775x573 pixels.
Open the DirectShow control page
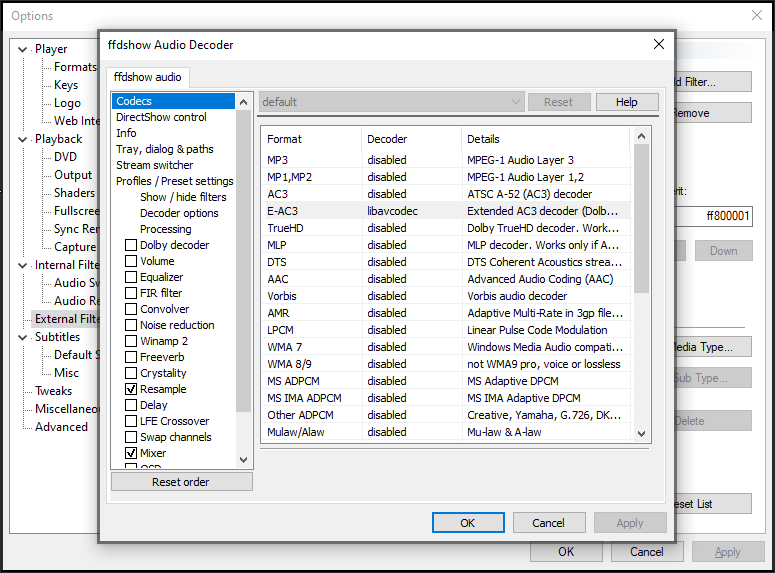(161, 117)
